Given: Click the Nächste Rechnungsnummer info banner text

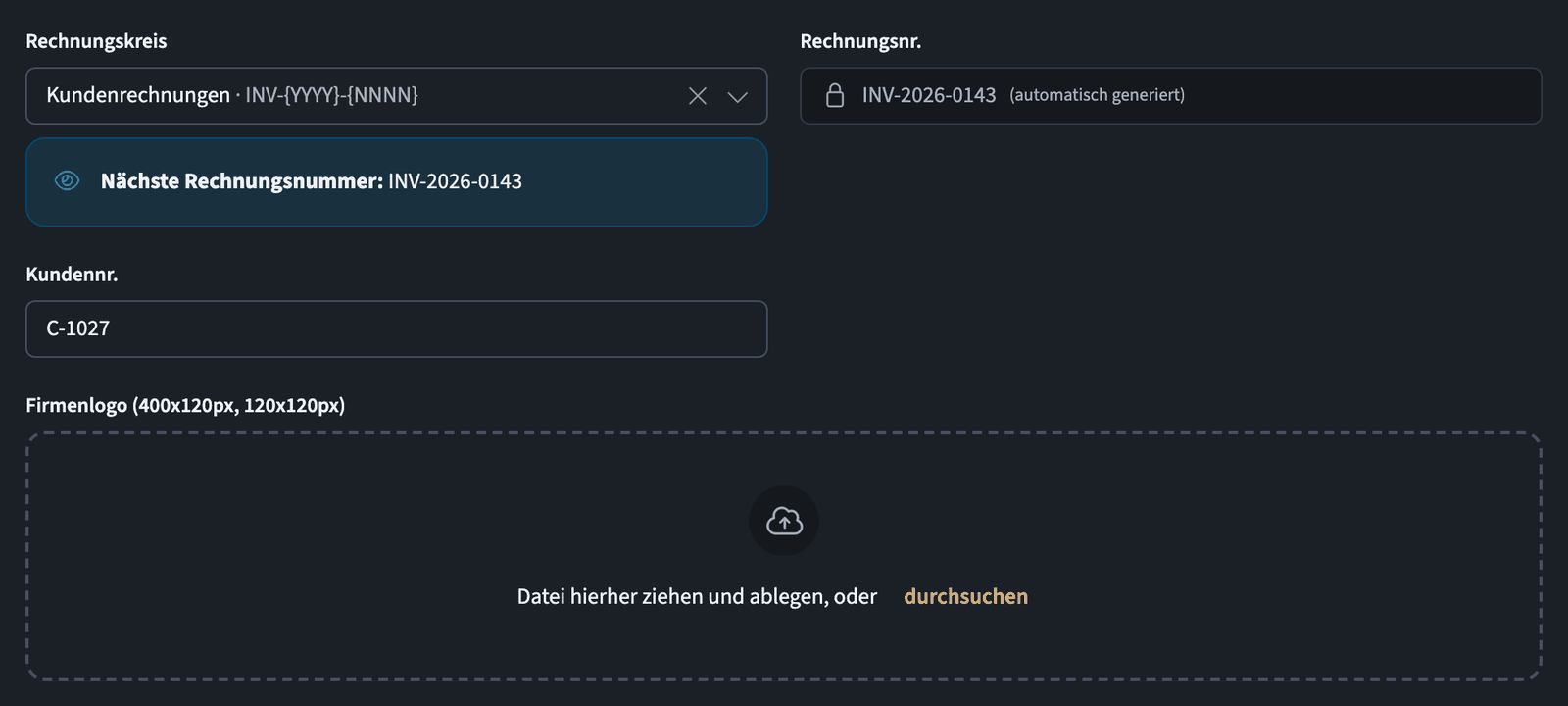Looking at the screenshot, I should pos(312,181).
